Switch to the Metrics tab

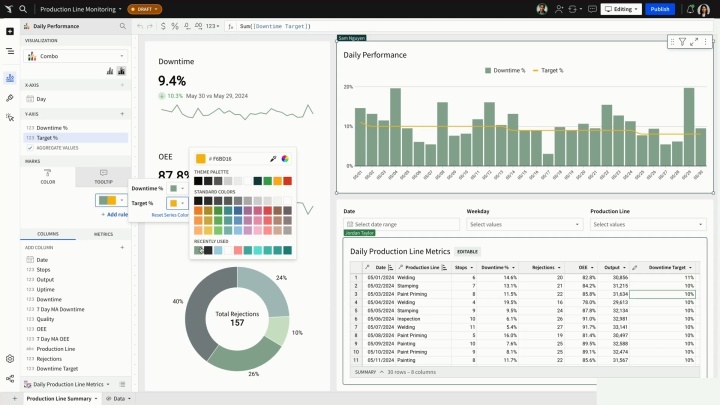(103, 234)
